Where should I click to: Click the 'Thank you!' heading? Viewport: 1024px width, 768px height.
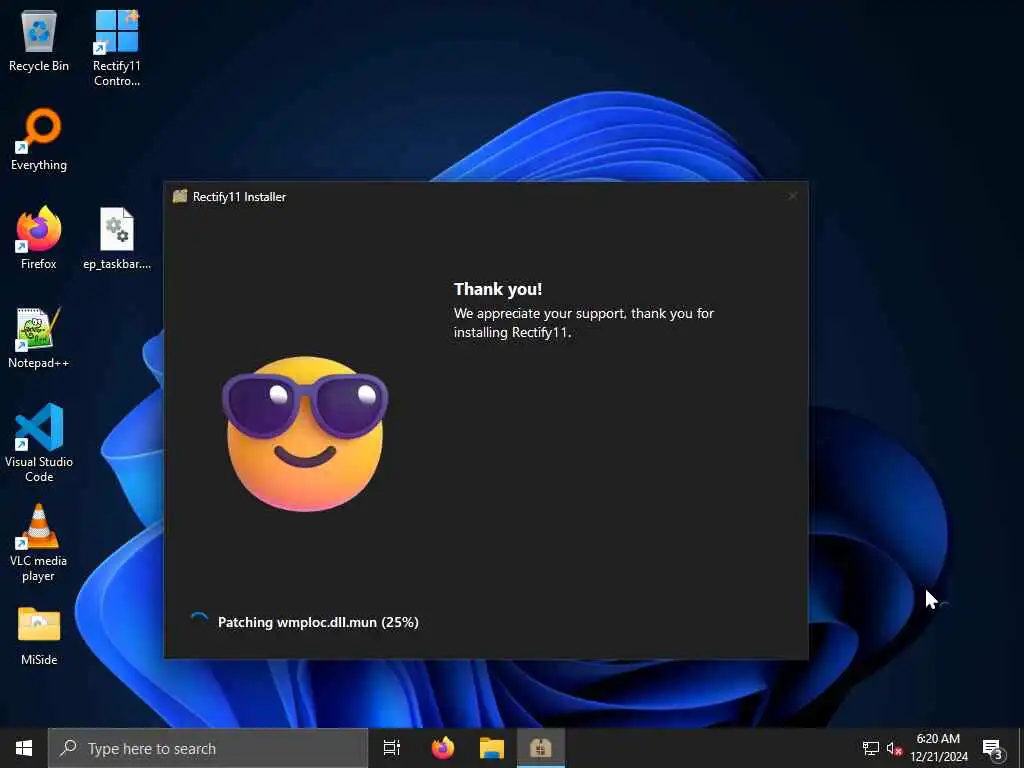(x=498, y=289)
